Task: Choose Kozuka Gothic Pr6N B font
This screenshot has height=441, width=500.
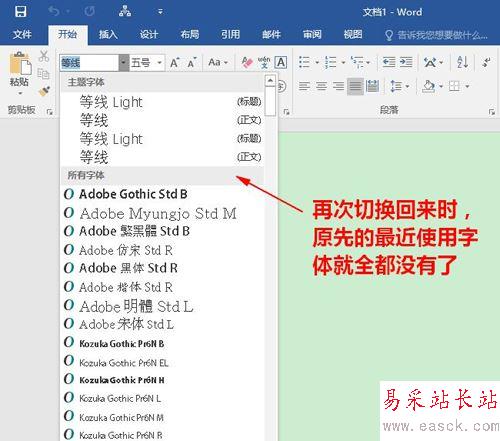Action: pyautogui.click(x=162, y=343)
